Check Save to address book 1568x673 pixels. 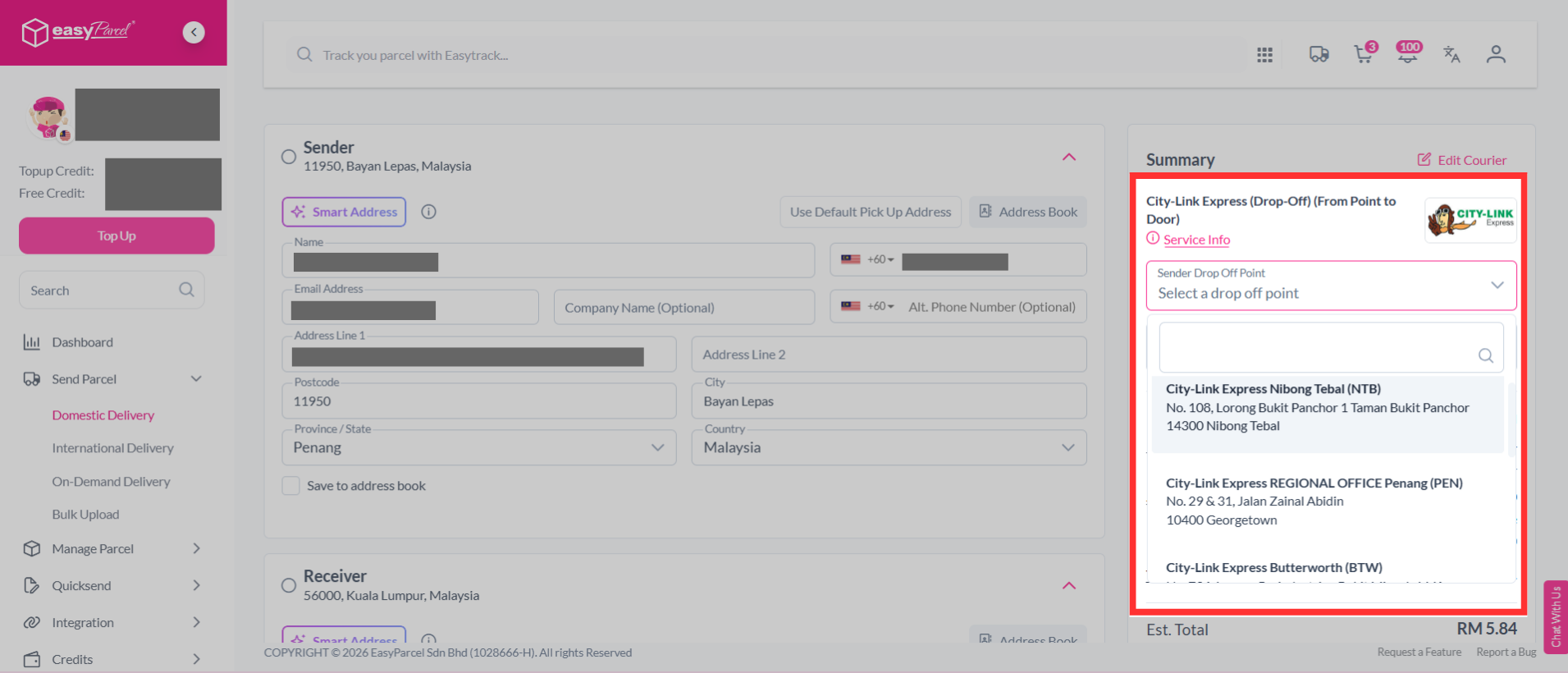pyautogui.click(x=290, y=486)
